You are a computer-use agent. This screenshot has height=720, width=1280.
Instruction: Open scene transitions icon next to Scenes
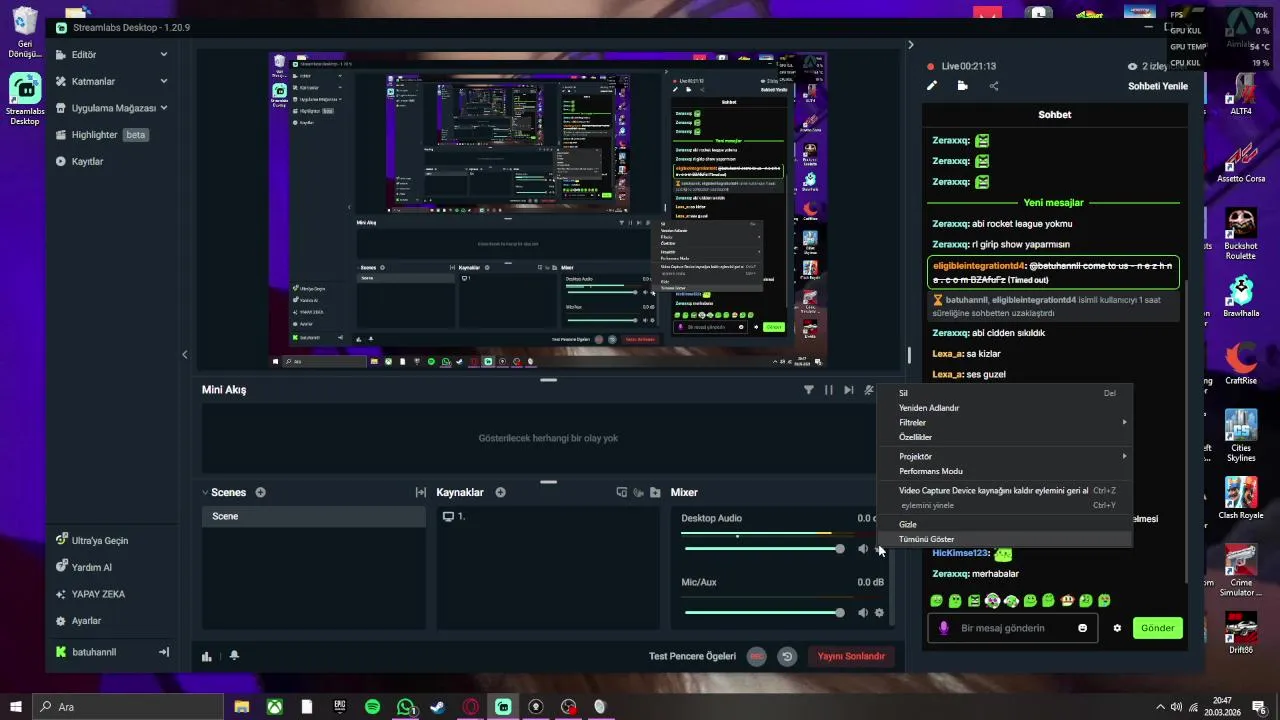[421, 492]
